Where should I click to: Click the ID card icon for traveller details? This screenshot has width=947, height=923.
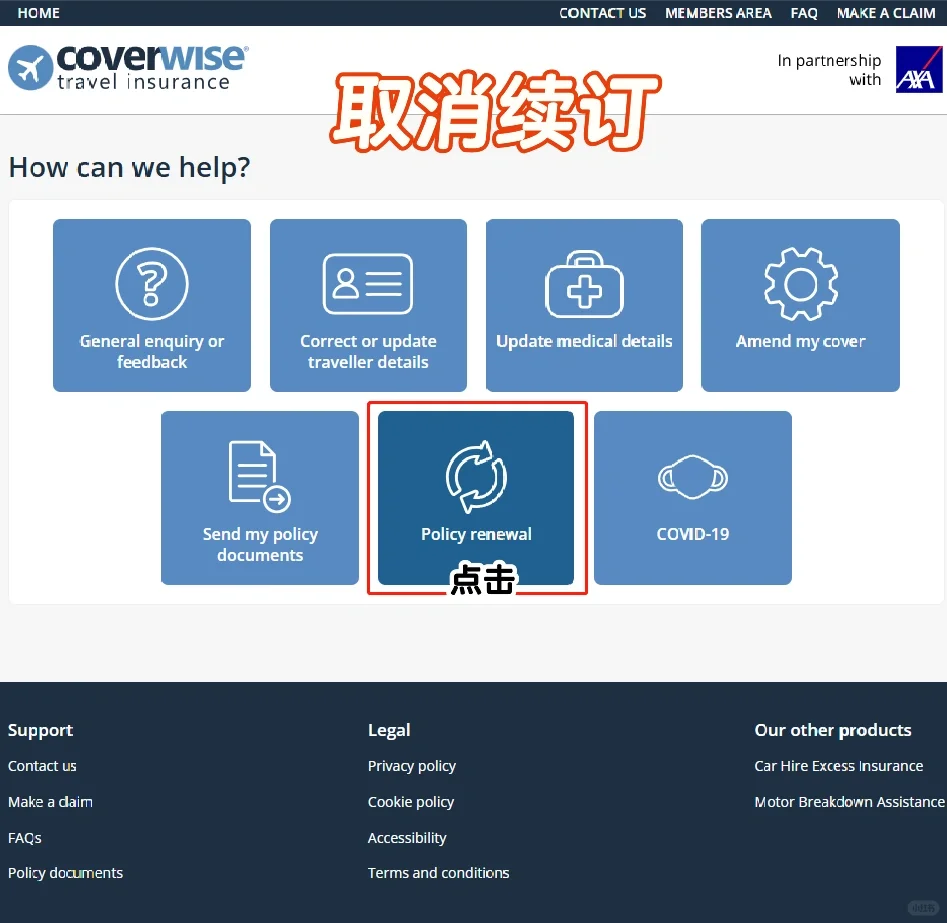point(368,284)
